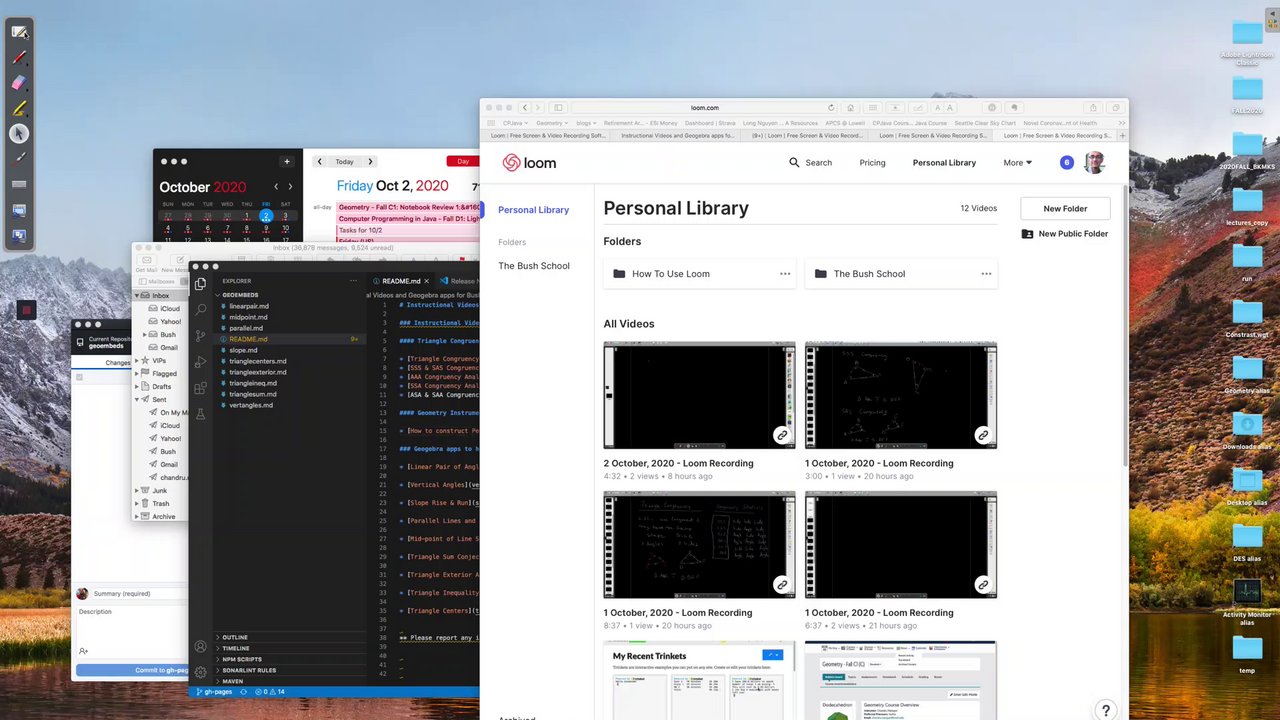The height and width of the screenshot is (720, 1280).
Task: Open vertangles.md in VS Code explorer
Action: 250,405
